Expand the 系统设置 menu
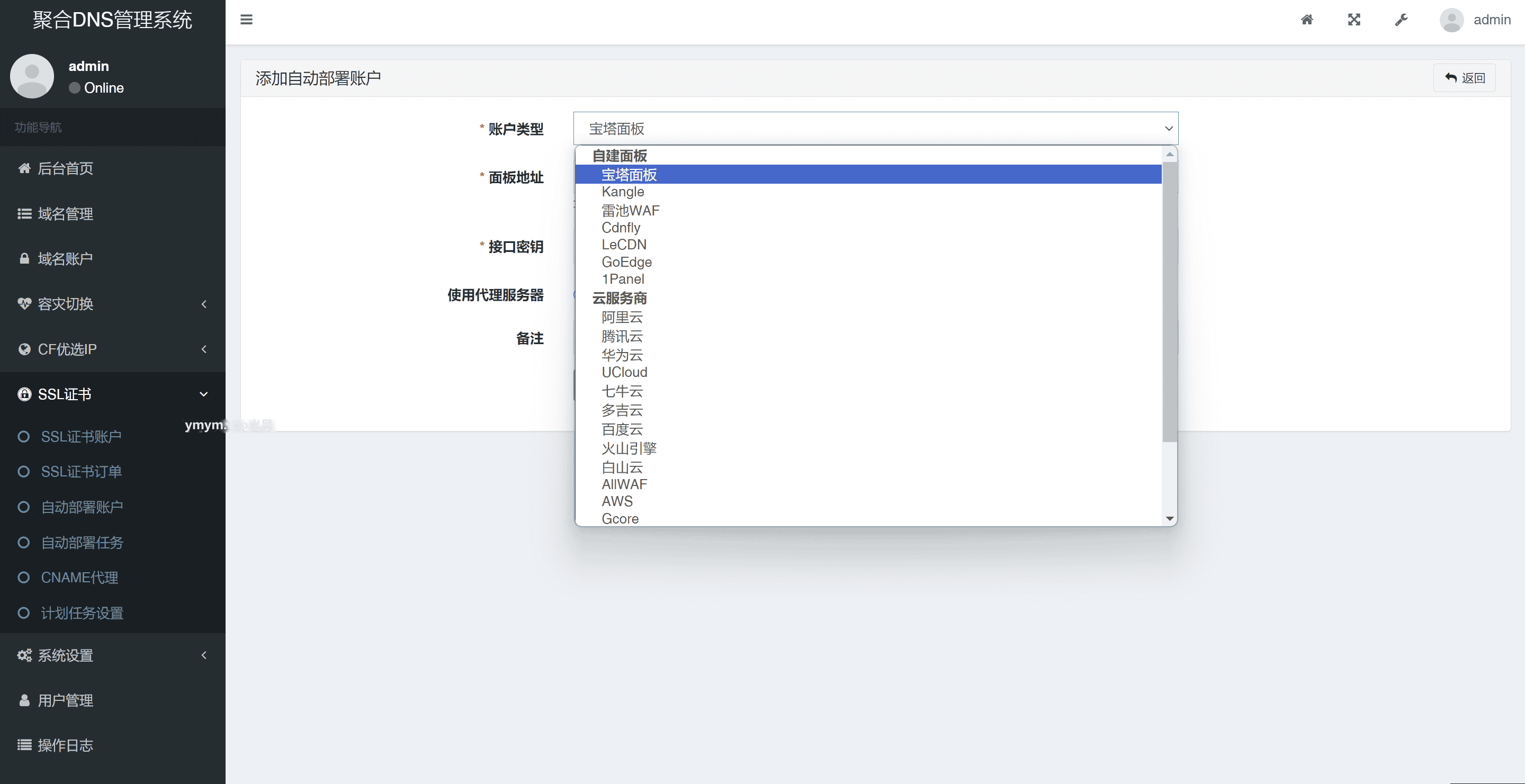 click(x=112, y=655)
